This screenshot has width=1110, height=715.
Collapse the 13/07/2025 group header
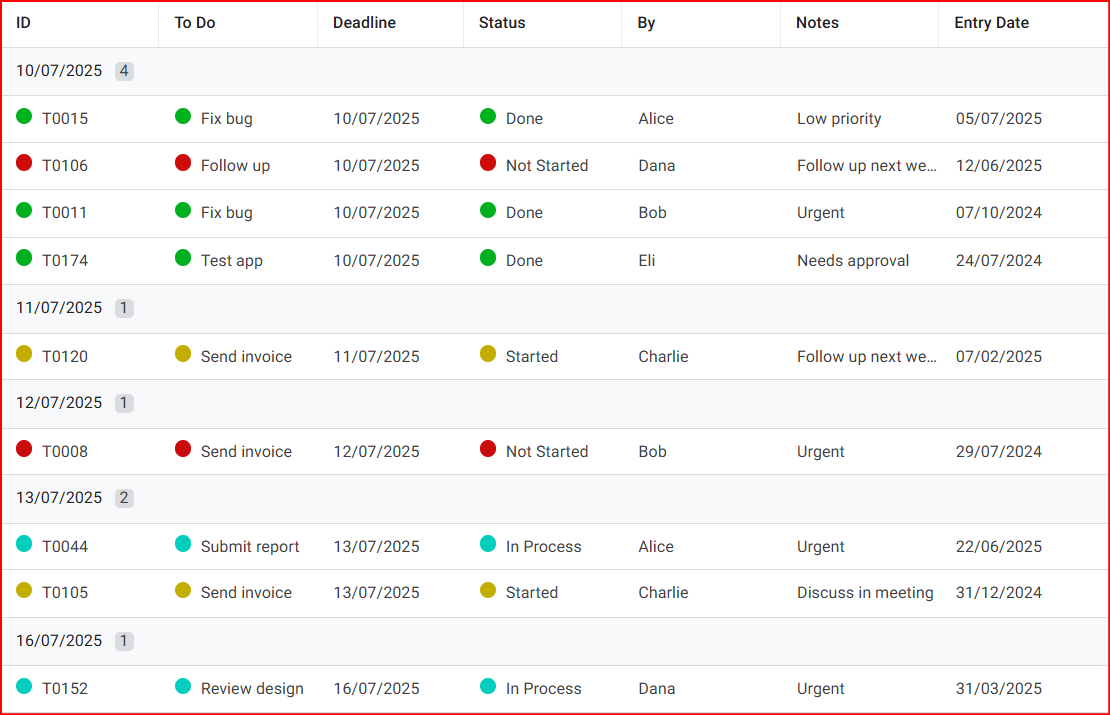[x=59, y=498]
